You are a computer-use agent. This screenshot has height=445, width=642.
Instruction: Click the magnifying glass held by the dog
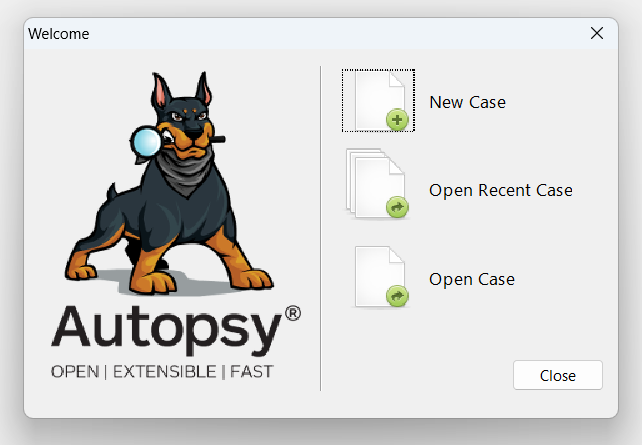[x=147, y=142]
